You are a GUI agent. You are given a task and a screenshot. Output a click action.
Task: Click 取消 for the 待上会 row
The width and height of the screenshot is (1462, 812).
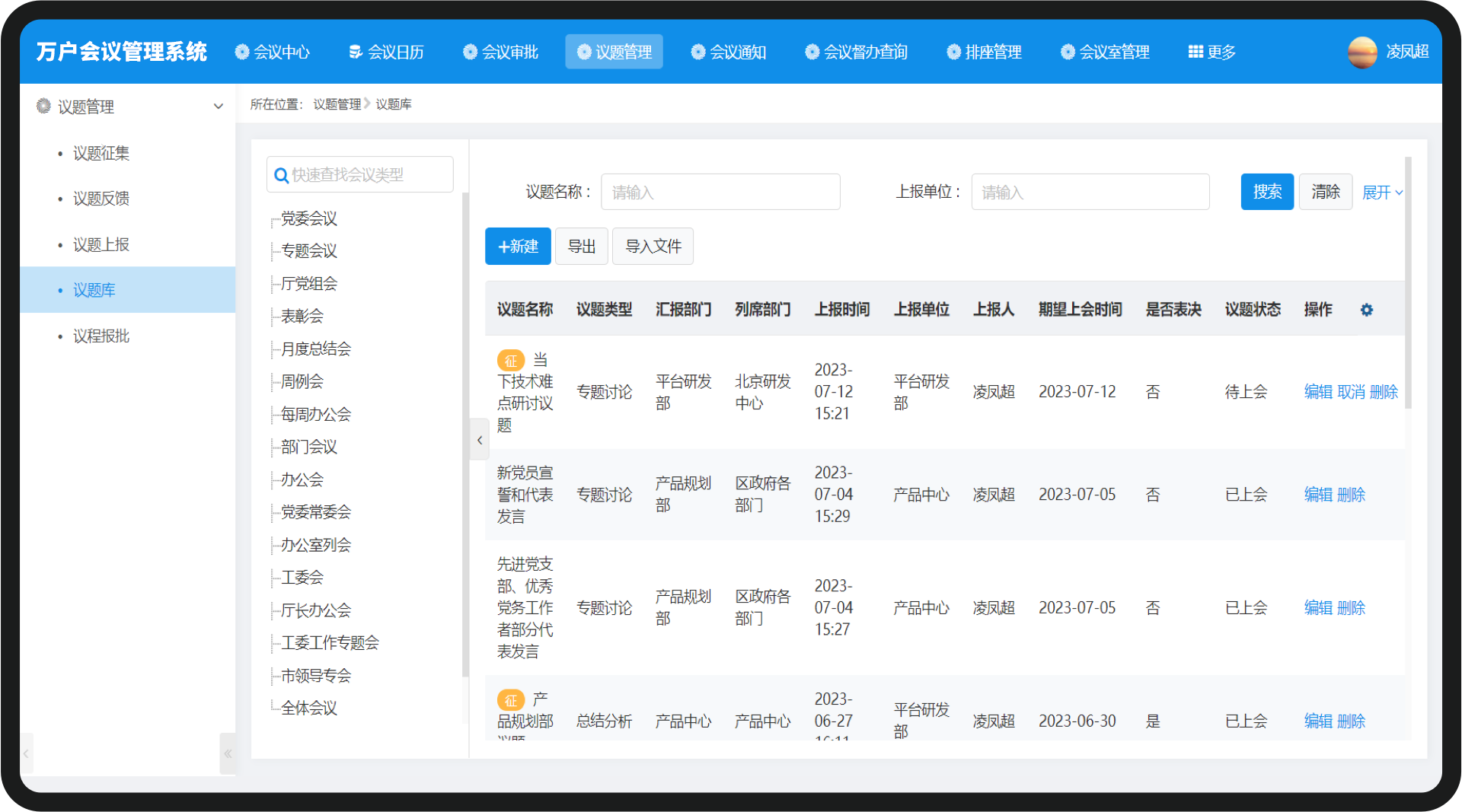(x=1351, y=392)
